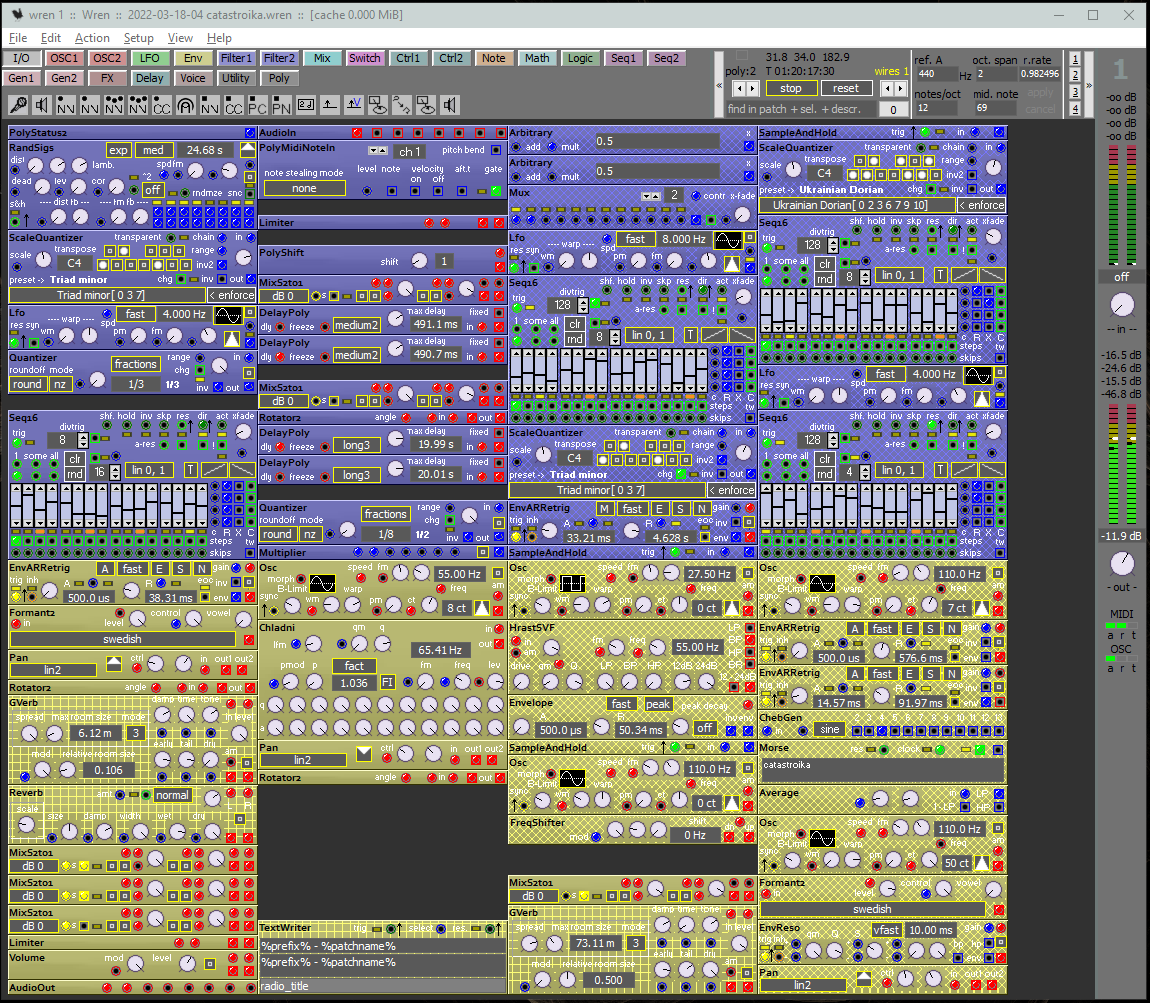Toggle the 'off' switch in the RandSigs module

pyautogui.click(x=153, y=189)
